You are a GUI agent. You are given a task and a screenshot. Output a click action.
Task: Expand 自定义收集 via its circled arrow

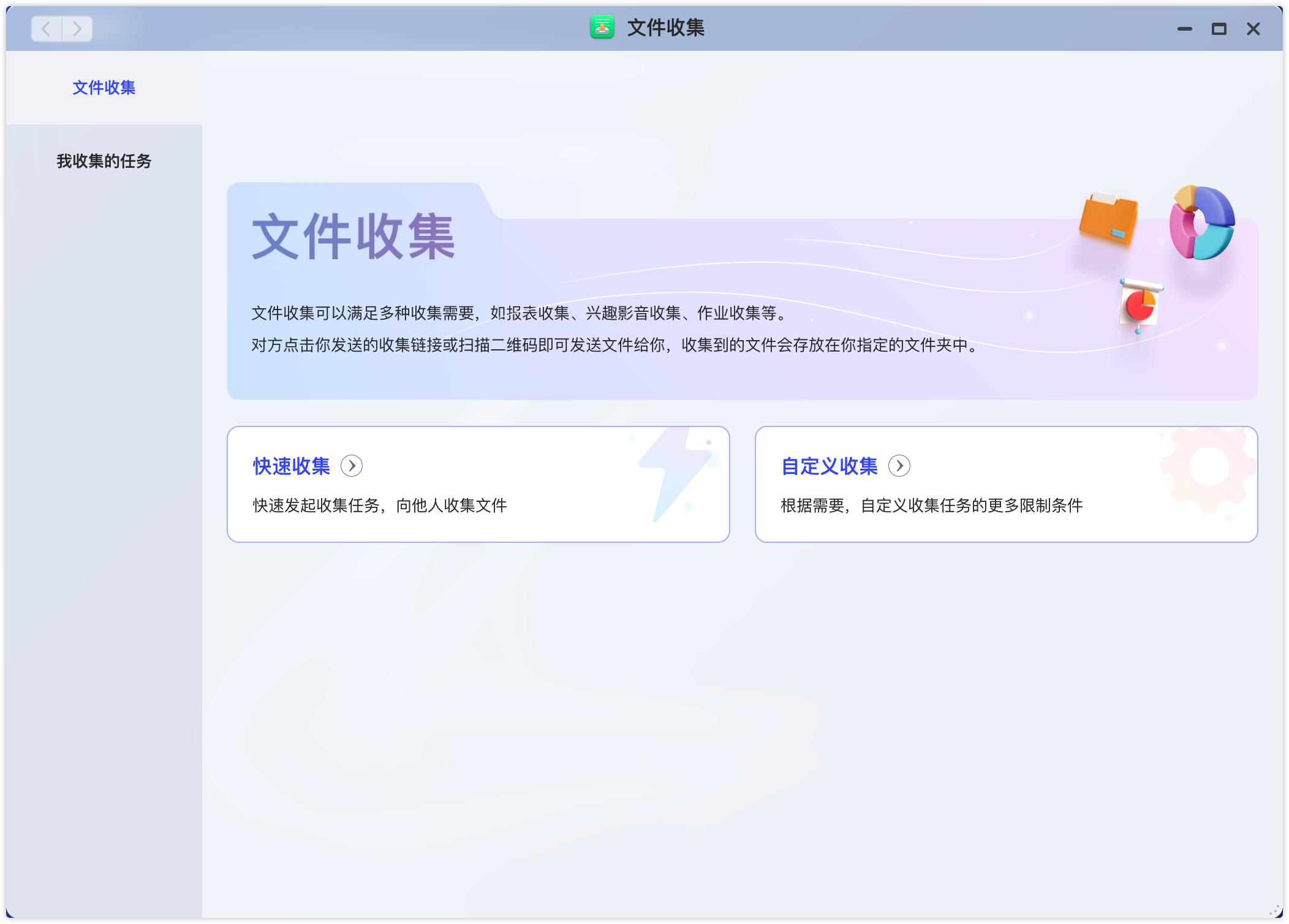(x=901, y=466)
